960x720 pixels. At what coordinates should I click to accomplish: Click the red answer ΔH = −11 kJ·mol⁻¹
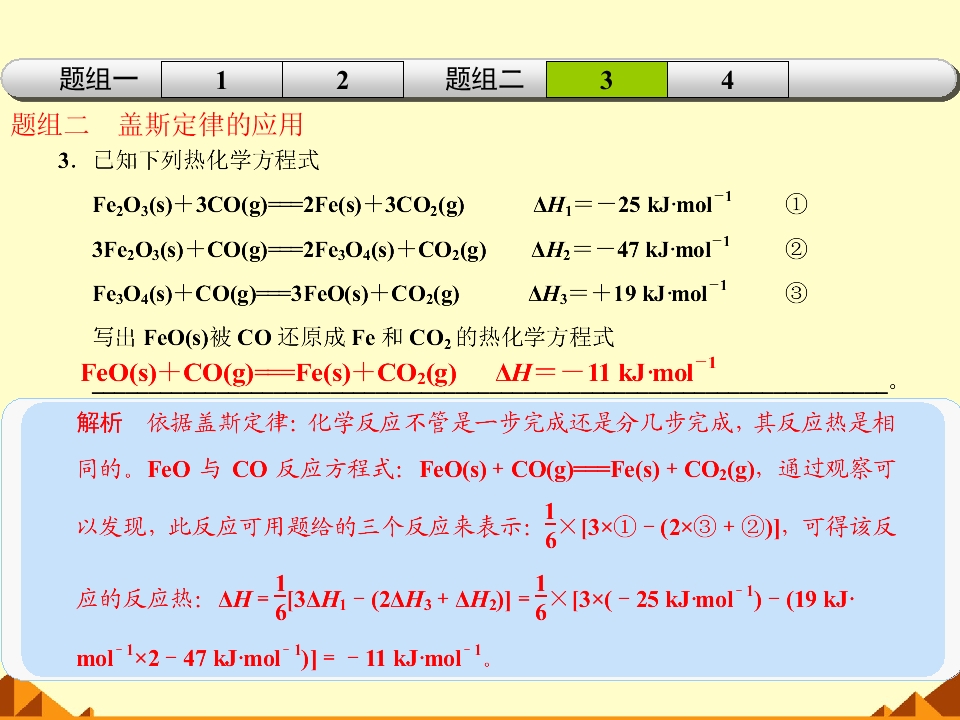tap(606, 372)
